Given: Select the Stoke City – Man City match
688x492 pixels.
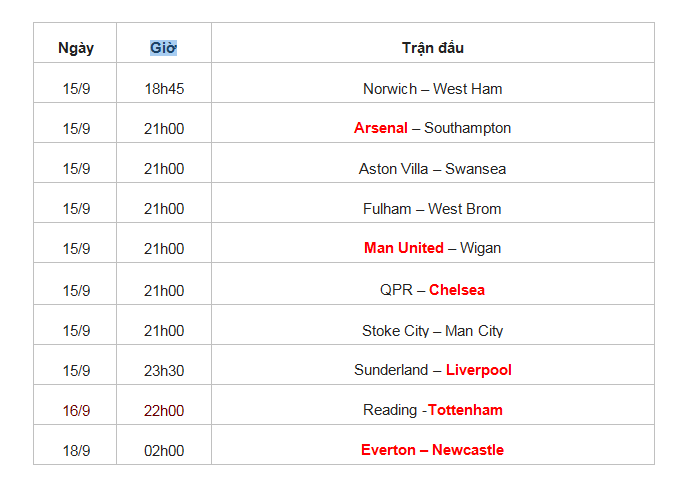Looking at the screenshot, I should pyautogui.click(x=432, y=331).
